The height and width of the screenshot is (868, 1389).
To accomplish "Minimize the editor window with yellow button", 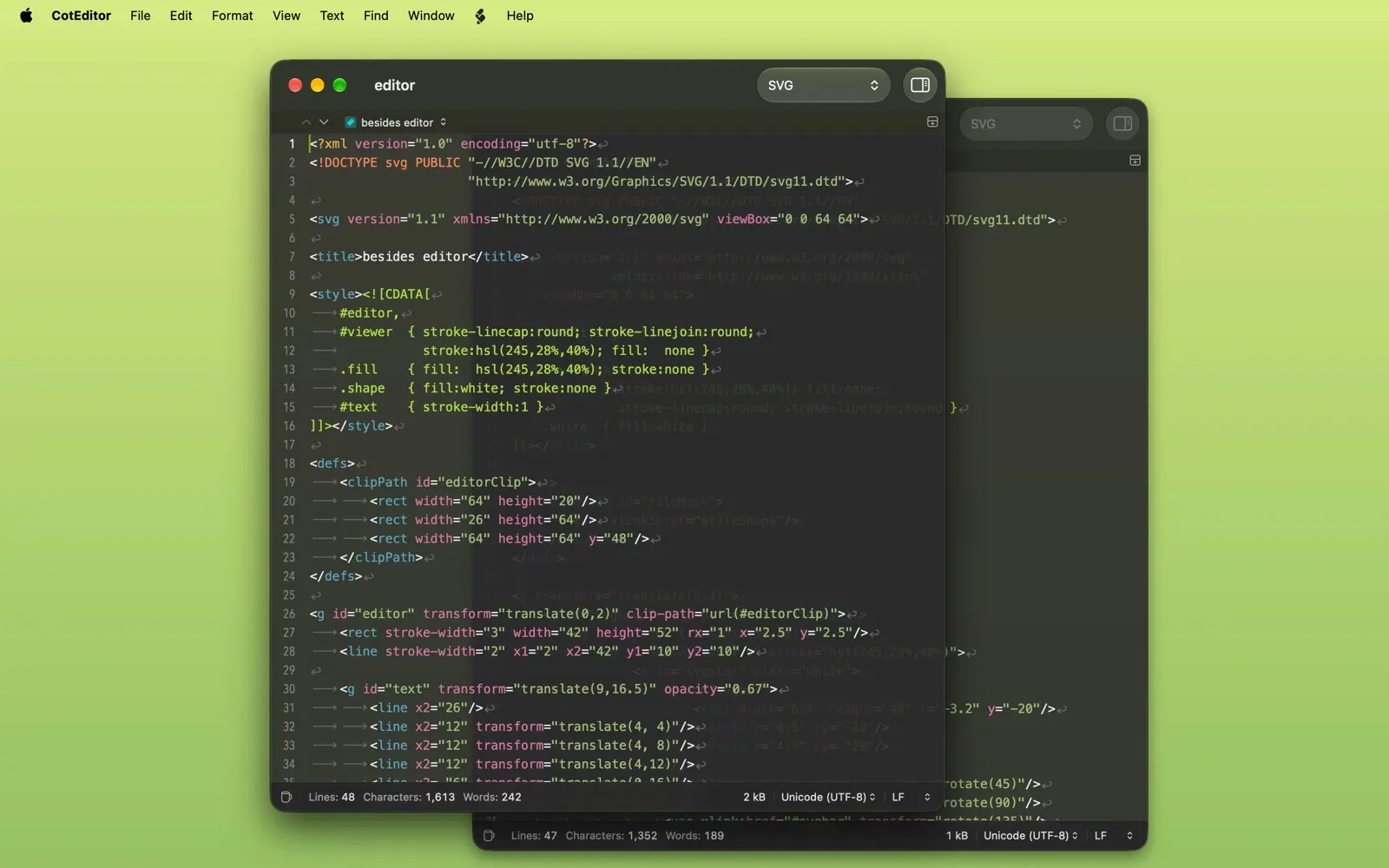I will coord(318,85).
